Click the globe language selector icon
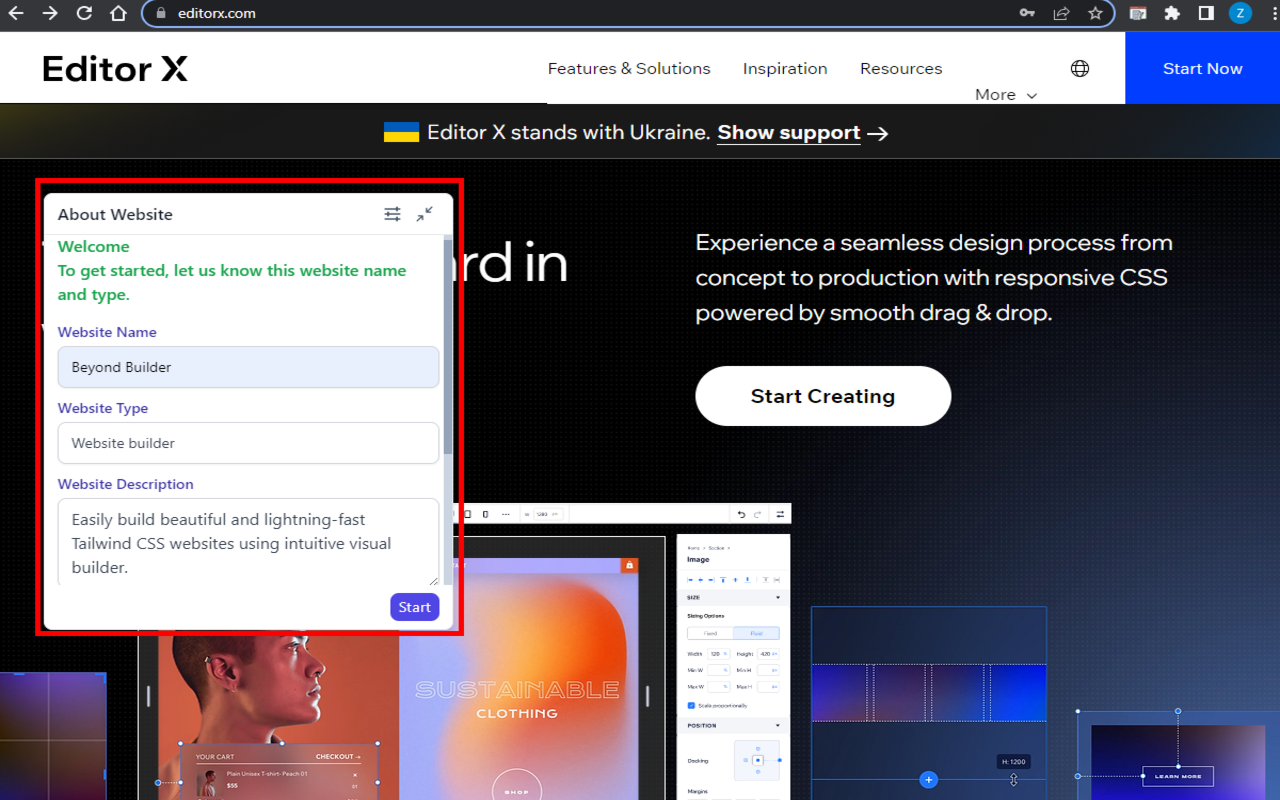This screenshot has width=1280, height=800. (x=1080, y=68)
